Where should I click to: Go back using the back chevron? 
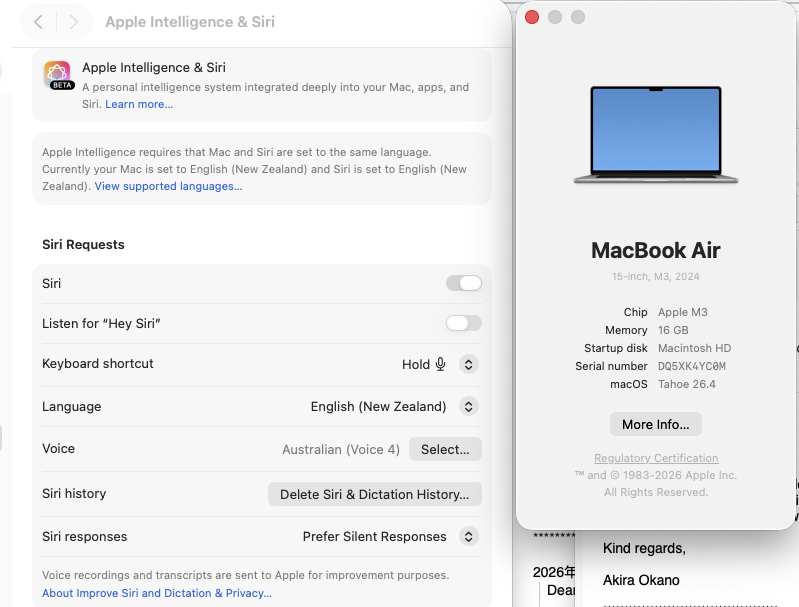tap(38, 22)
